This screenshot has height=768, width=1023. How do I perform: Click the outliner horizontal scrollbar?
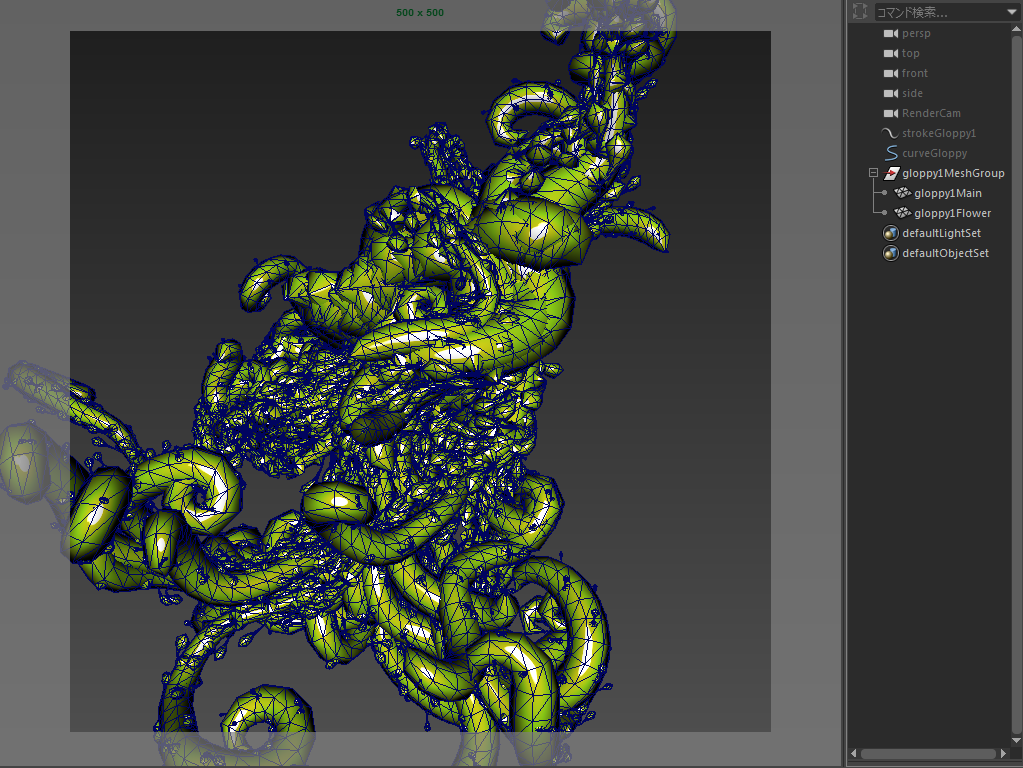pyautogui.click(x=928, y=754)
